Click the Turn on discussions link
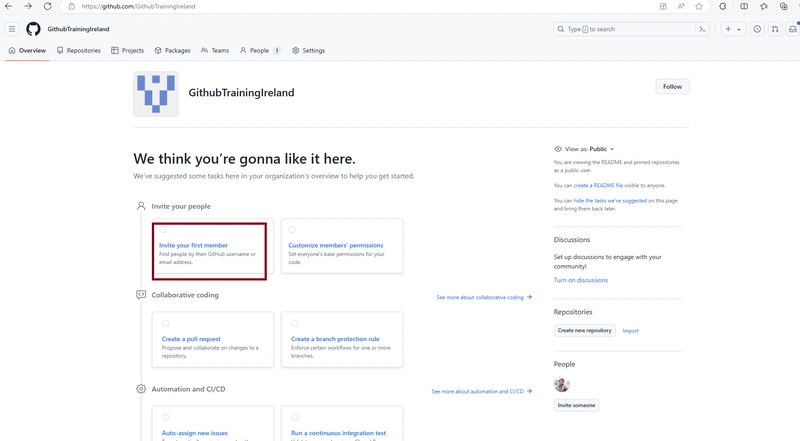Viewport: 800px width, 441px height. (x=581, y=280)
